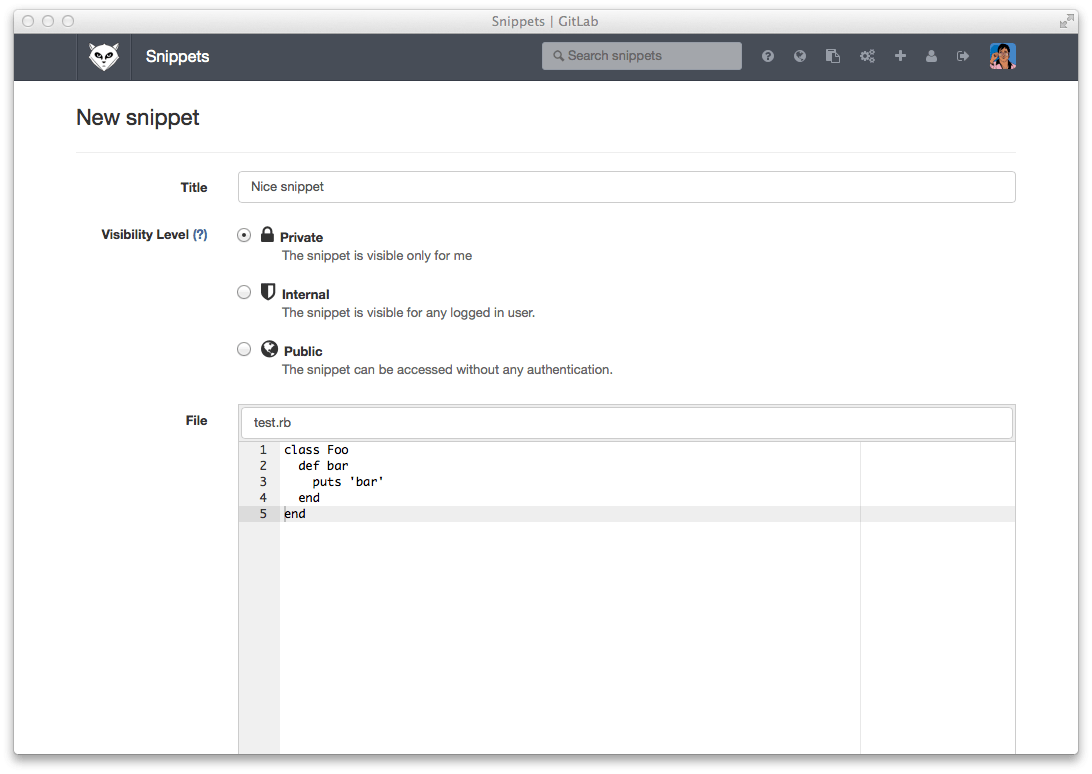The height and width of the screenshot is (774, 1092).
Task: Select the Private visibility radio button
Action: tap(244, 236)
